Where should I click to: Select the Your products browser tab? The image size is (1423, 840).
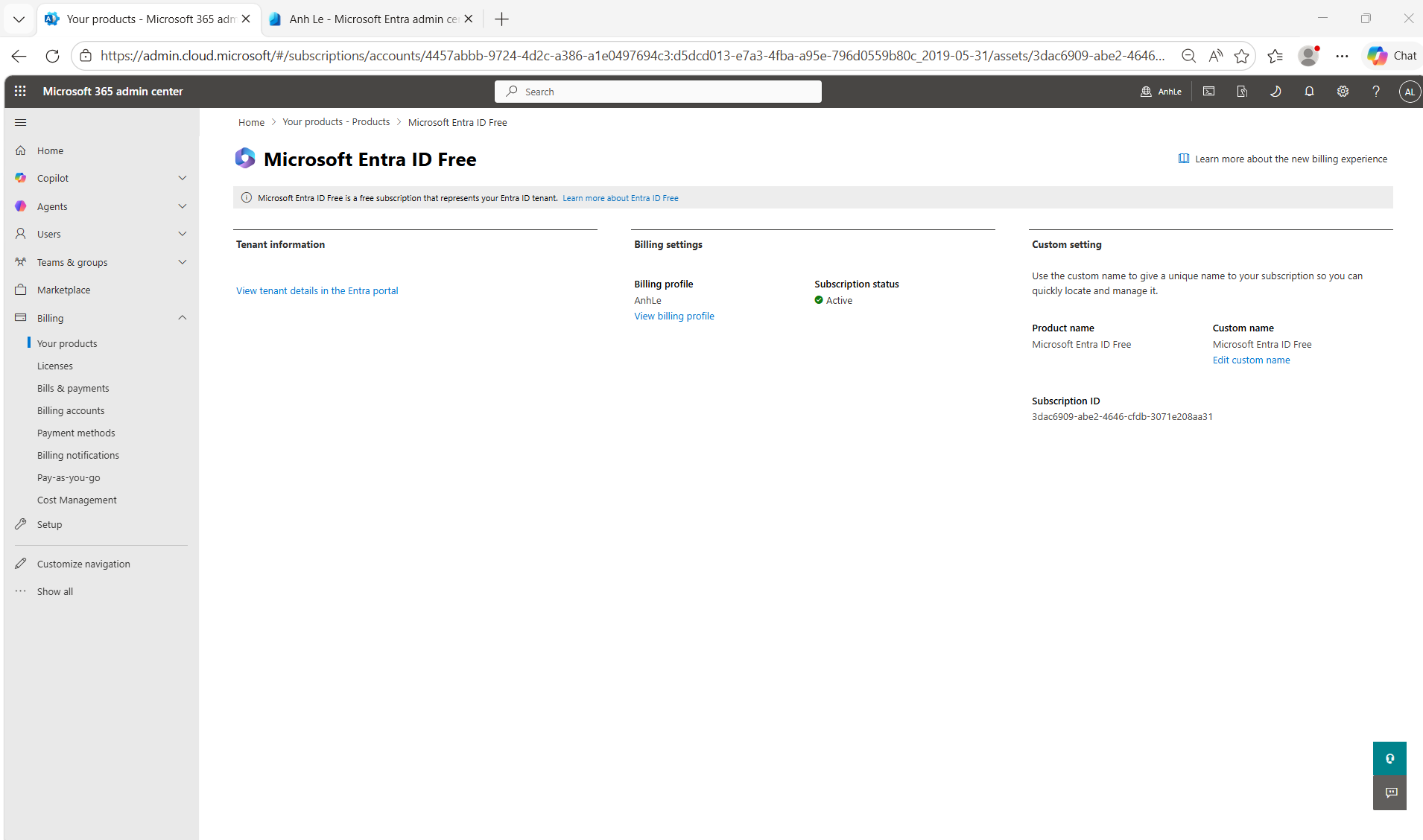coord(149,19)
